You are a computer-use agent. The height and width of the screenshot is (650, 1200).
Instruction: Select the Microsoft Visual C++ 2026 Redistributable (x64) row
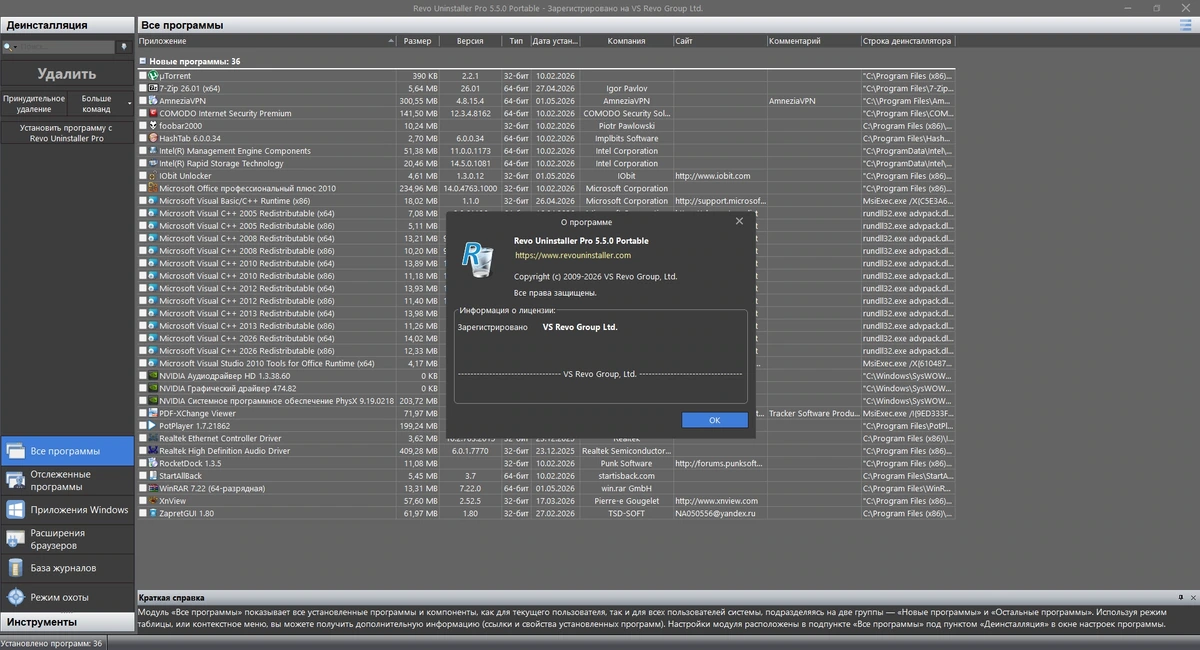point(546,338)
